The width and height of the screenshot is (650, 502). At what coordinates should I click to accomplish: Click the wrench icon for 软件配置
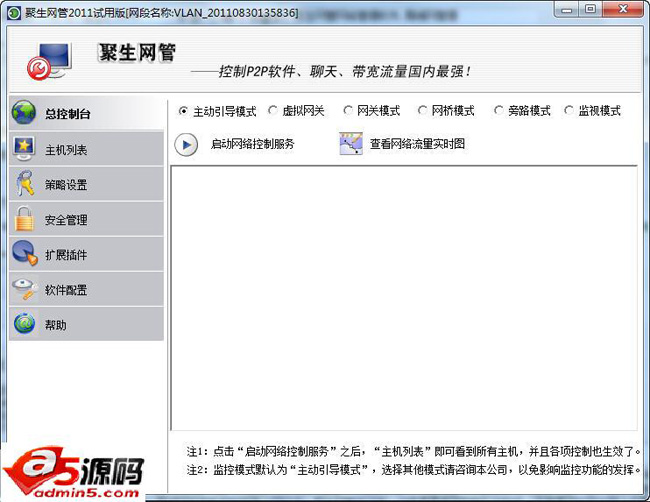25,289
